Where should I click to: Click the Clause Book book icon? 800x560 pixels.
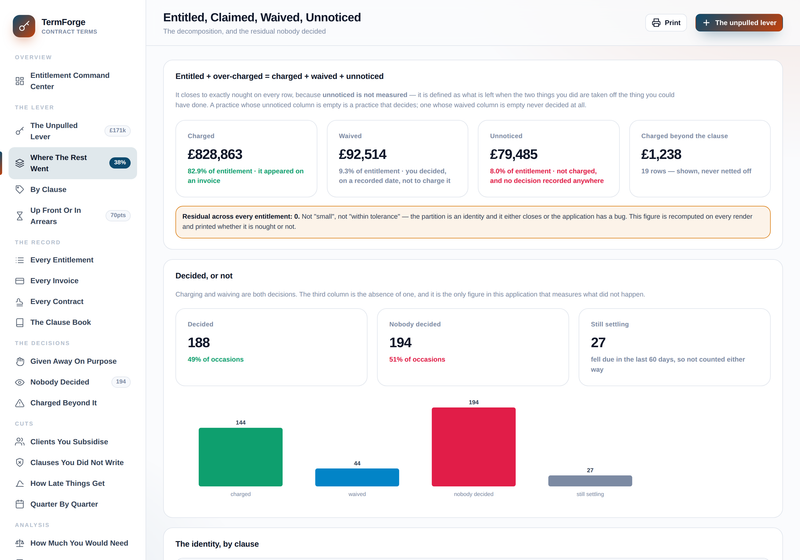coord(19,322)
